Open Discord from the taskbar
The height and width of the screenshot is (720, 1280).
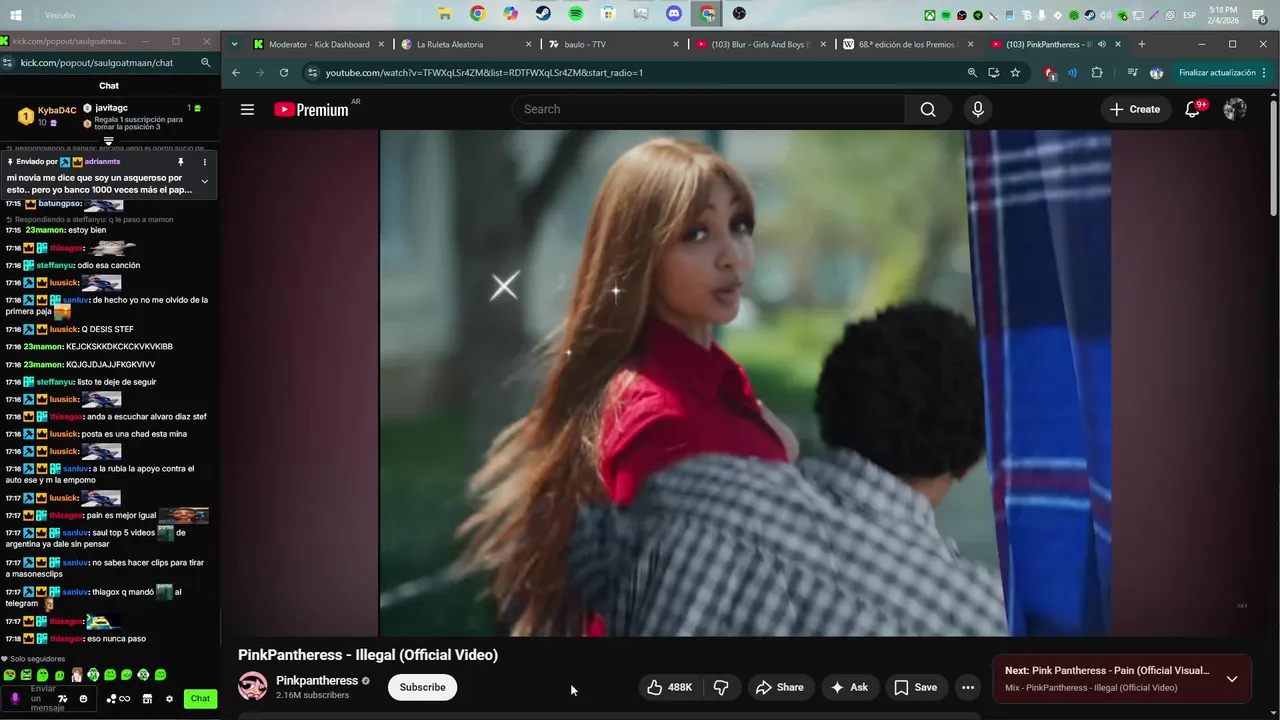[674, 14]
